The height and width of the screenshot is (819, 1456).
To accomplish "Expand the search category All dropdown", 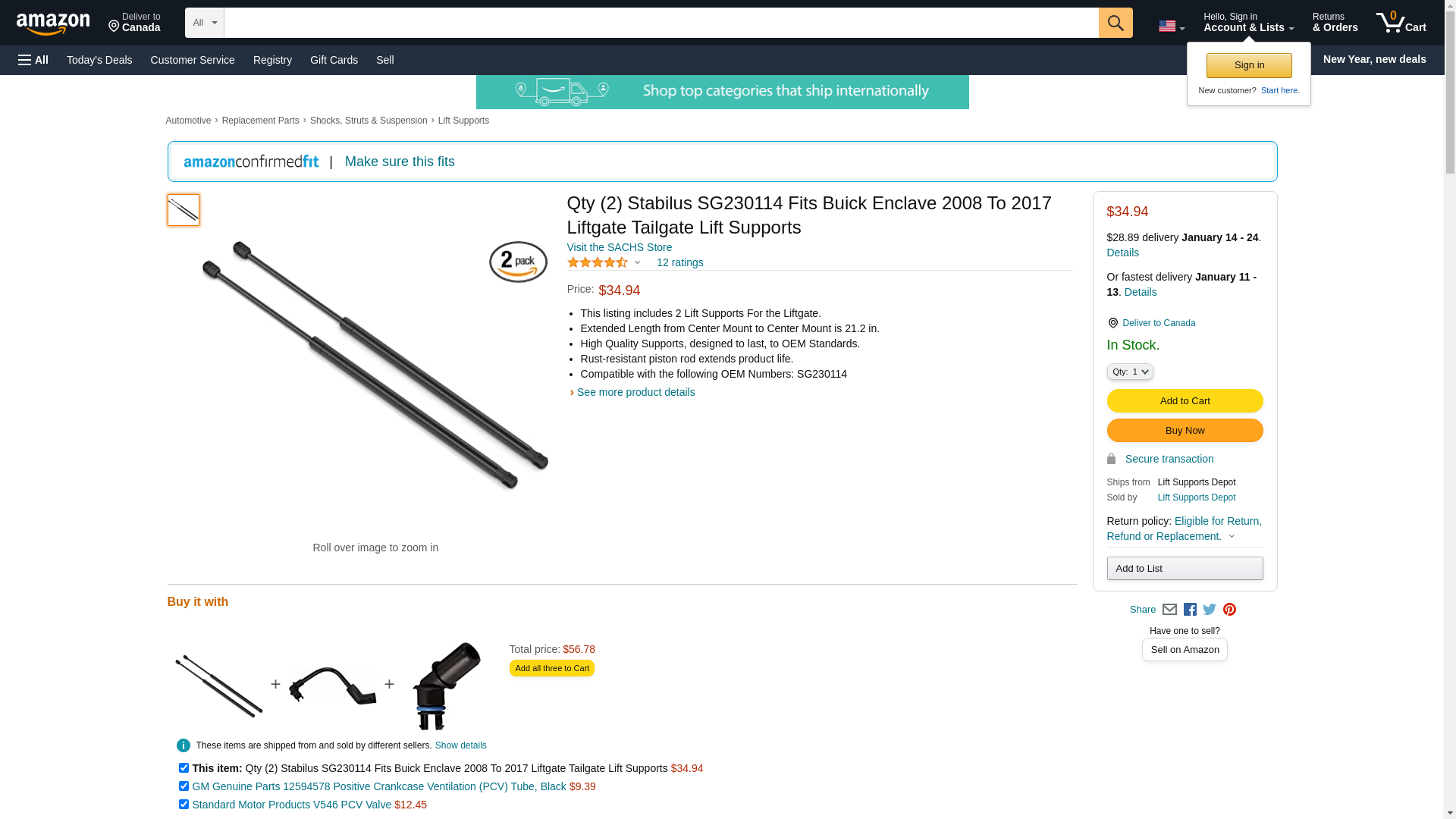I will (x=204, y=23).
